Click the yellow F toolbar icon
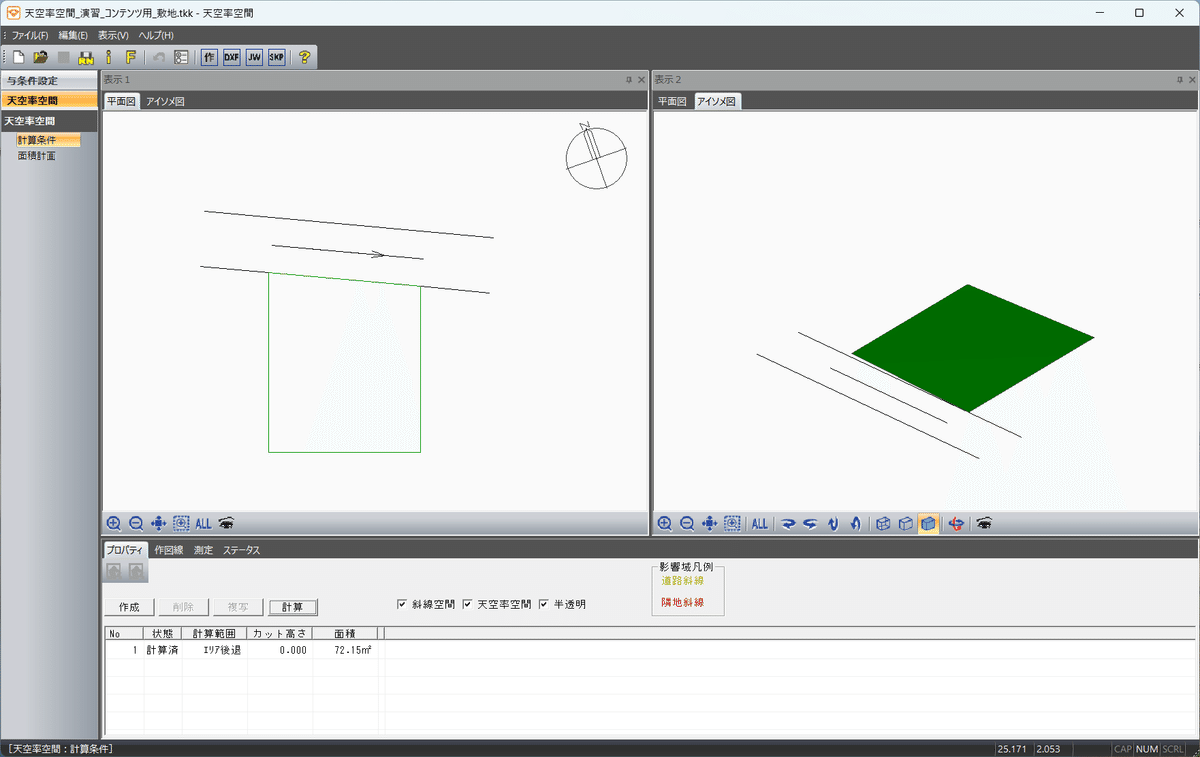Image resolution: width=1200 pixels, height=757 pixels. 130,57
